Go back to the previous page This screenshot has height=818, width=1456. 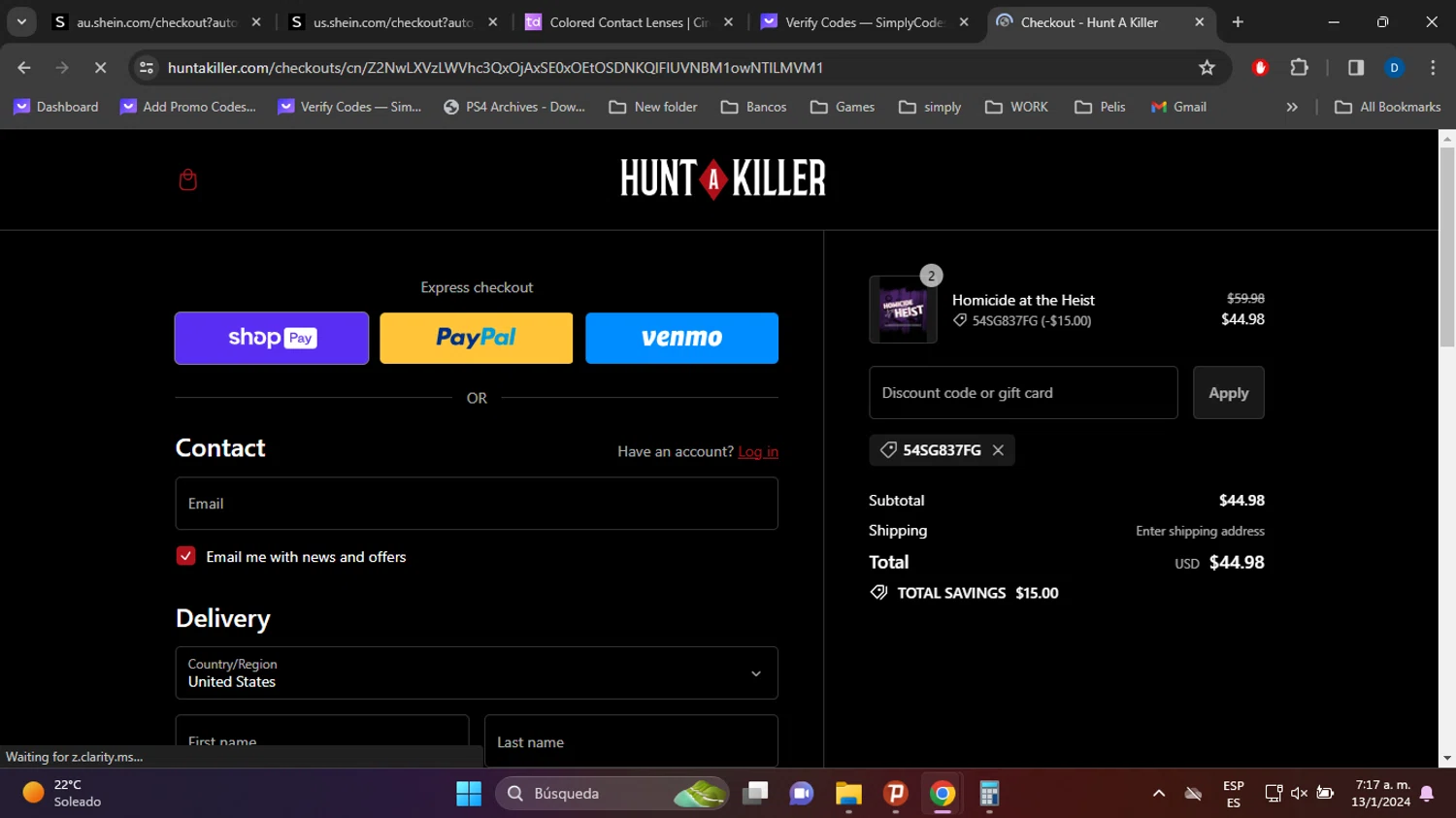24,68
